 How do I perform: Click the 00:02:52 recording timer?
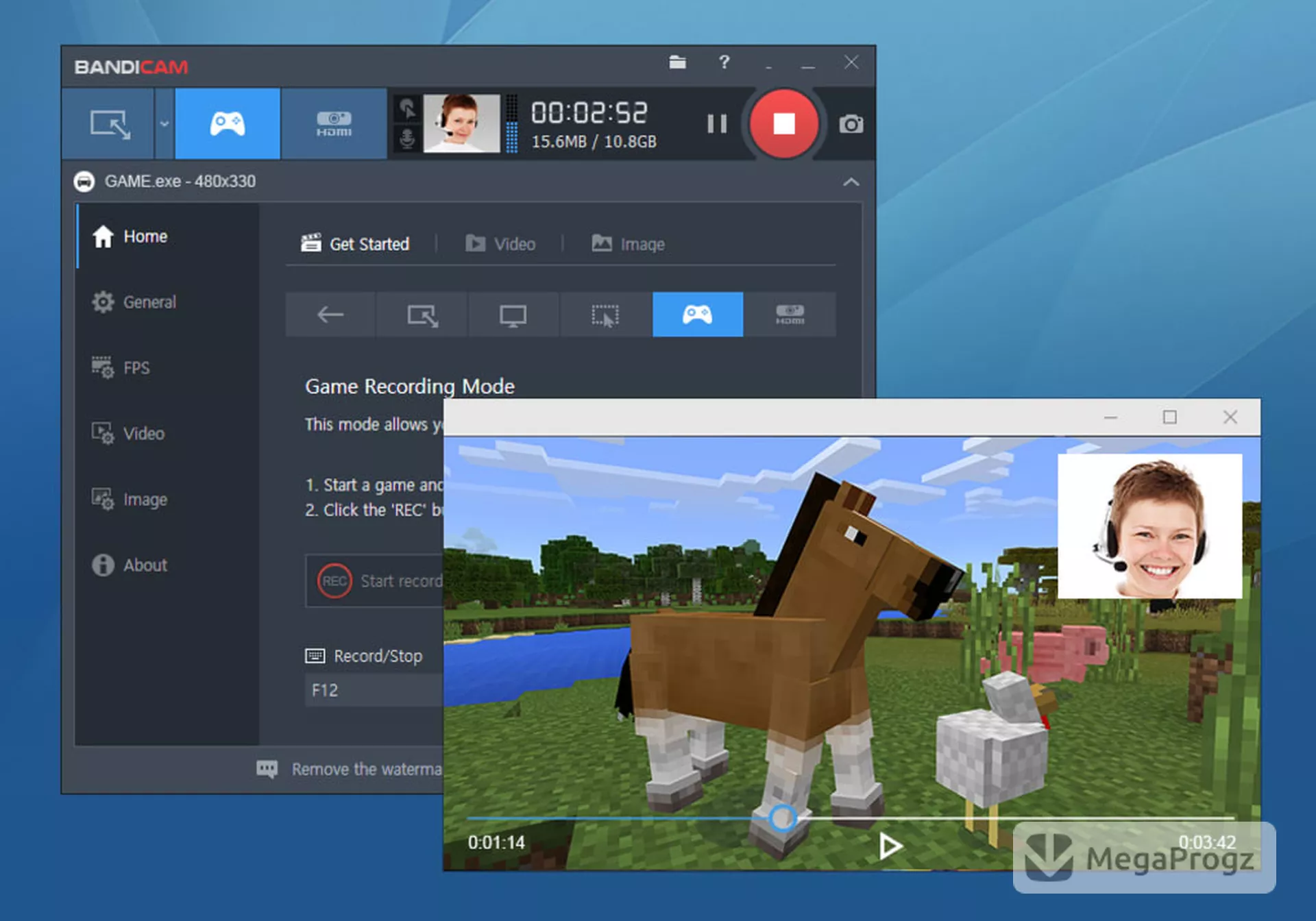click(589, 112)
